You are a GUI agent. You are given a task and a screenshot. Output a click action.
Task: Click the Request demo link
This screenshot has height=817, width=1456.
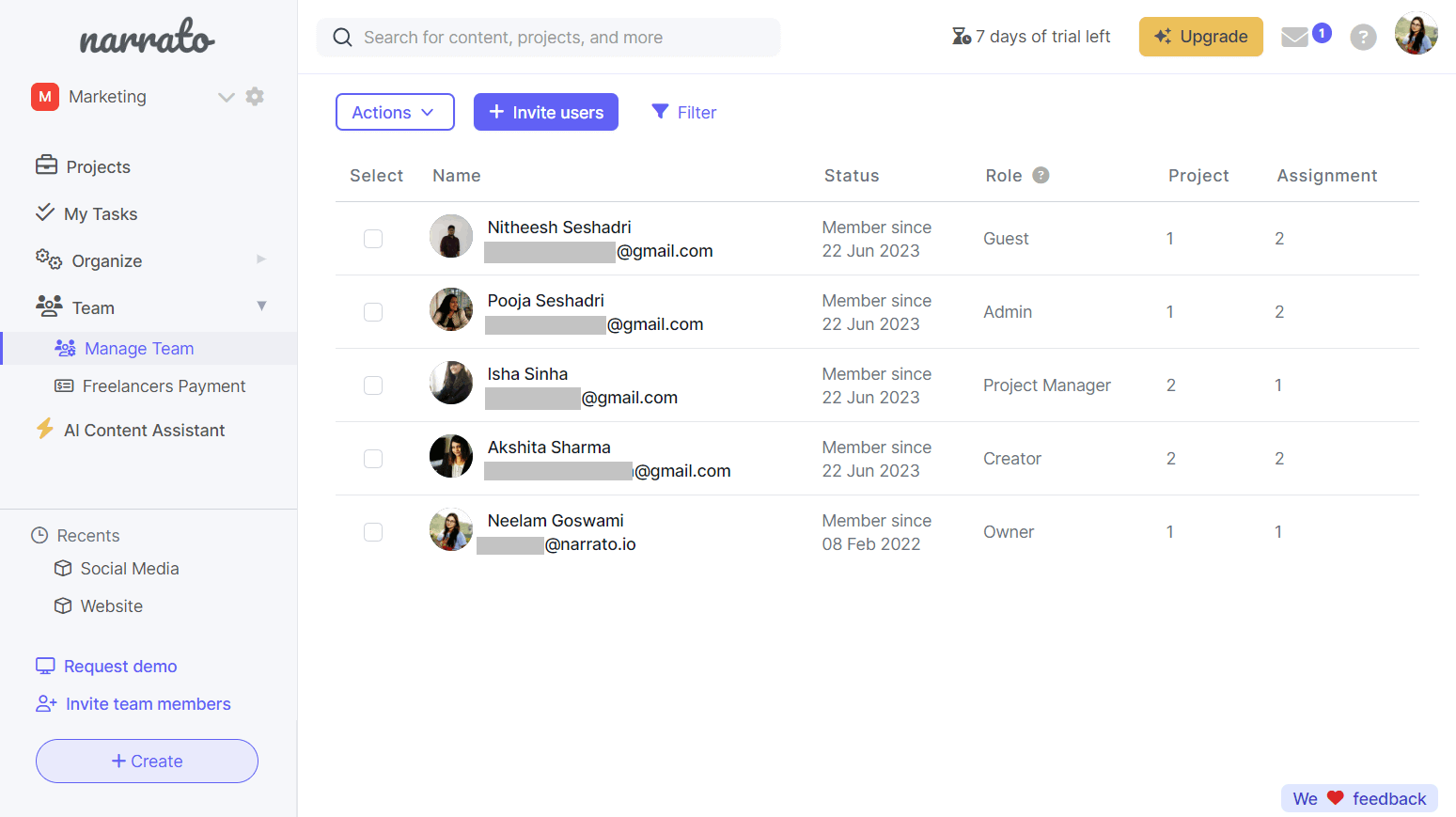click(120, 667)
